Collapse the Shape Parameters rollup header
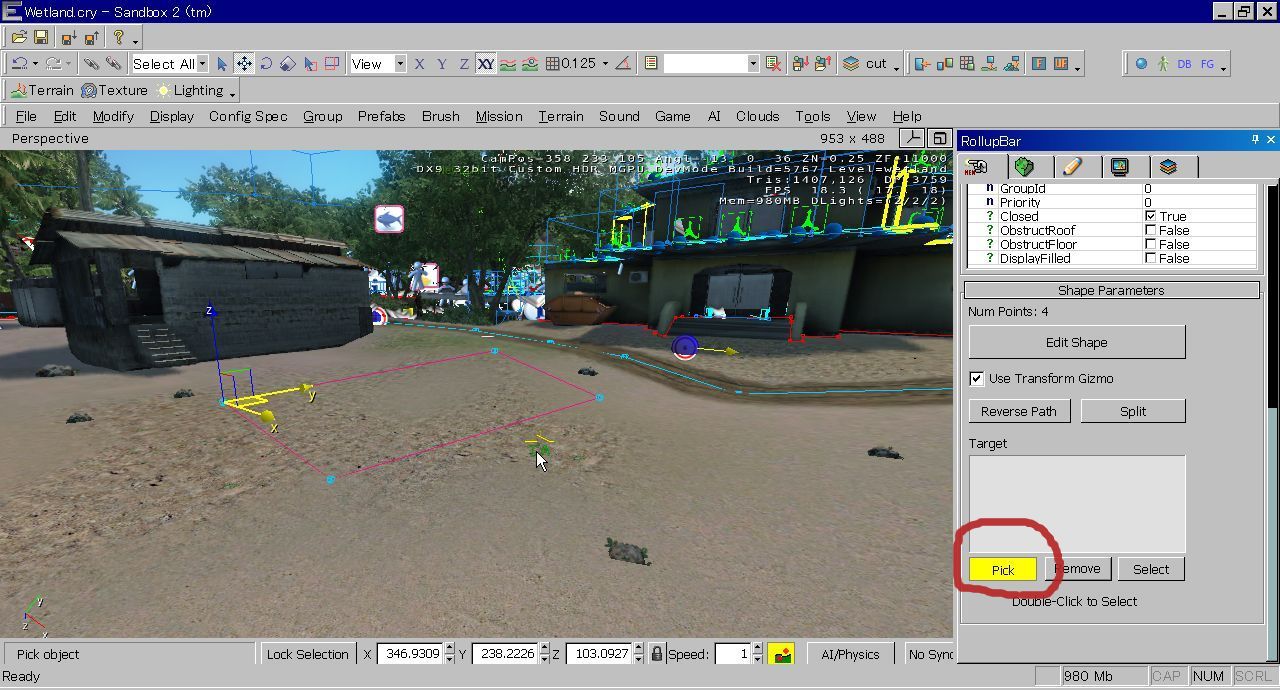The height and width of the screenshot is (690, 1280). click(x=1111, y=290)
